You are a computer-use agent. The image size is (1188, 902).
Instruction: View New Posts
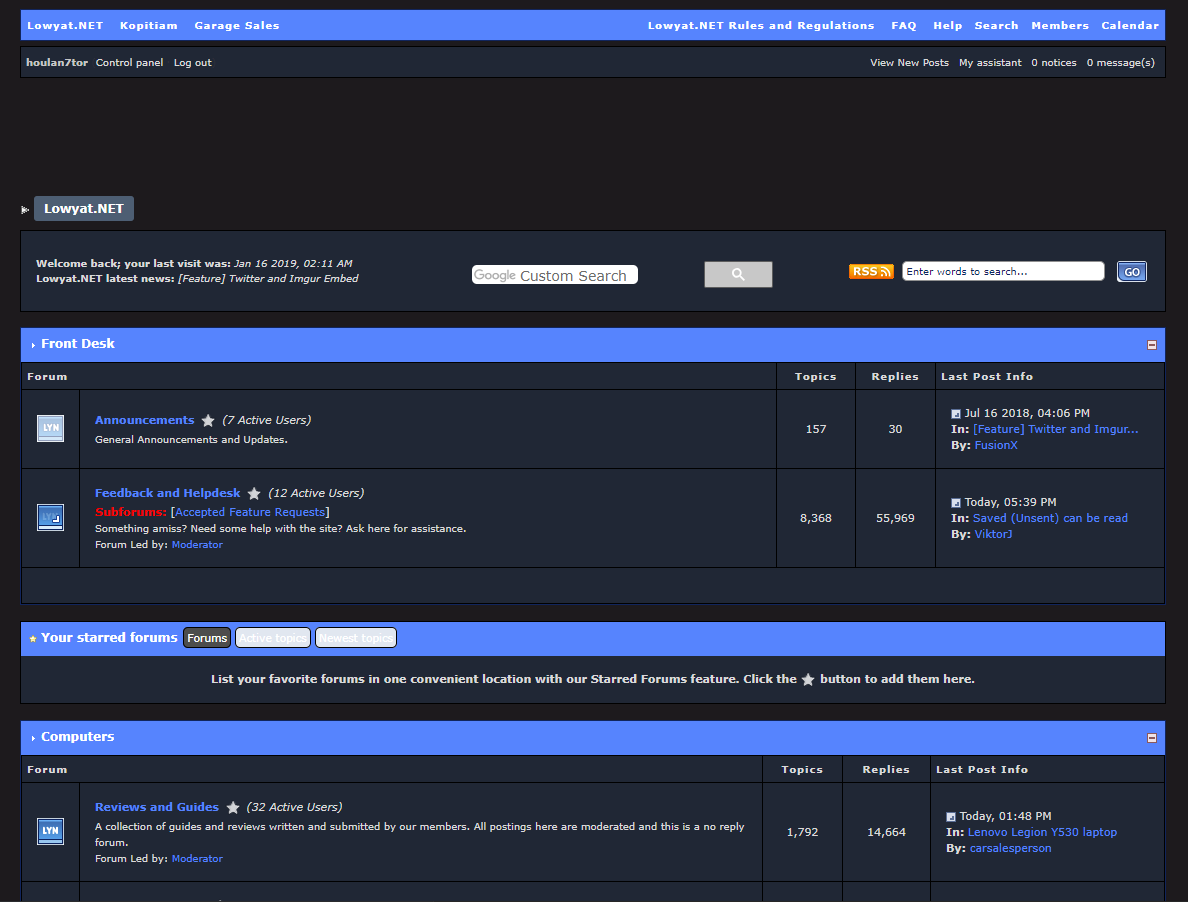point(909,63)
